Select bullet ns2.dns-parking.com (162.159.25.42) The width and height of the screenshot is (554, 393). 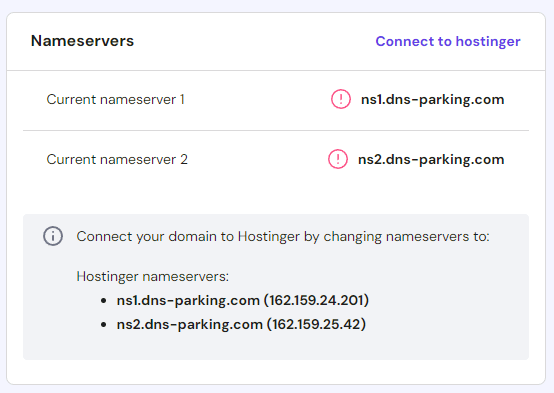point(241,324)
